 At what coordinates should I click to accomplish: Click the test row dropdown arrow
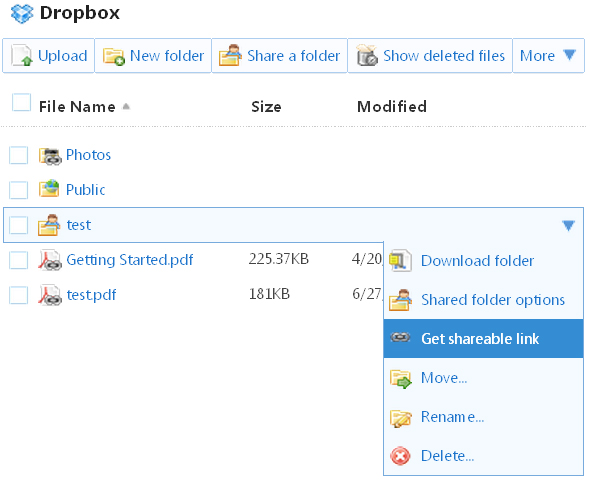[568, 225]
